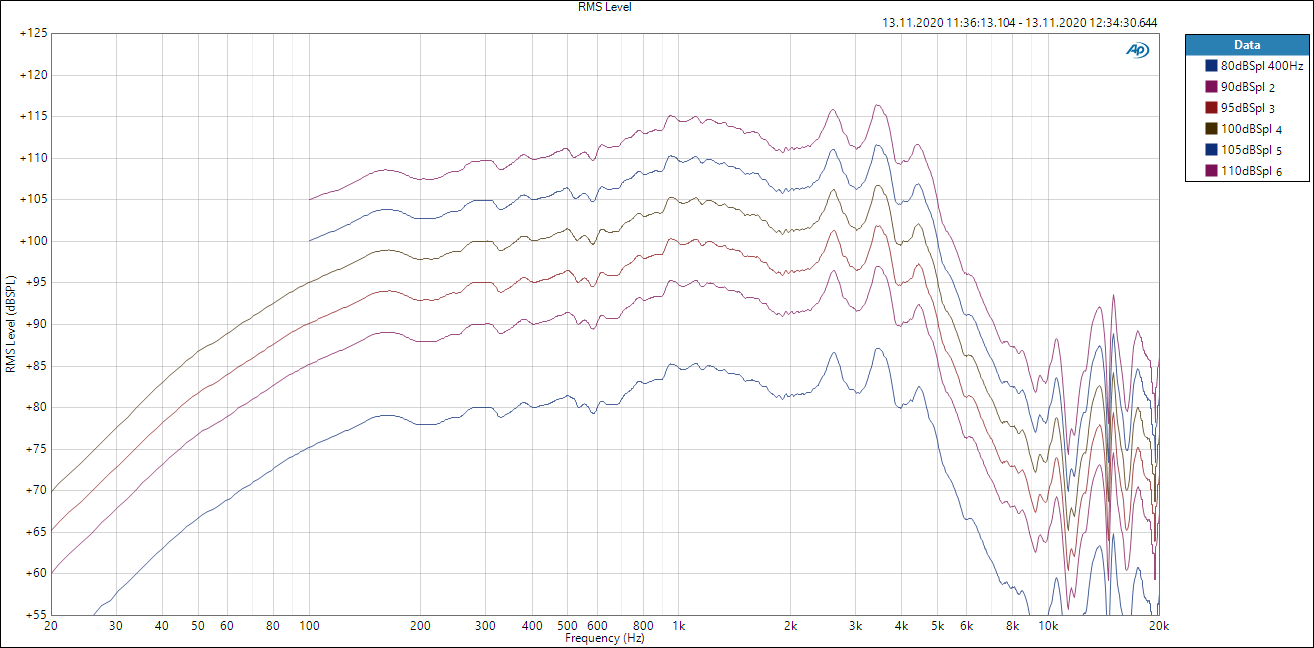The width and height of the screenshot is (1314, 648).
Task: Click the 'Frequency (Hz)' axis label
Action: pyautogui.click(x=604, y=638)
